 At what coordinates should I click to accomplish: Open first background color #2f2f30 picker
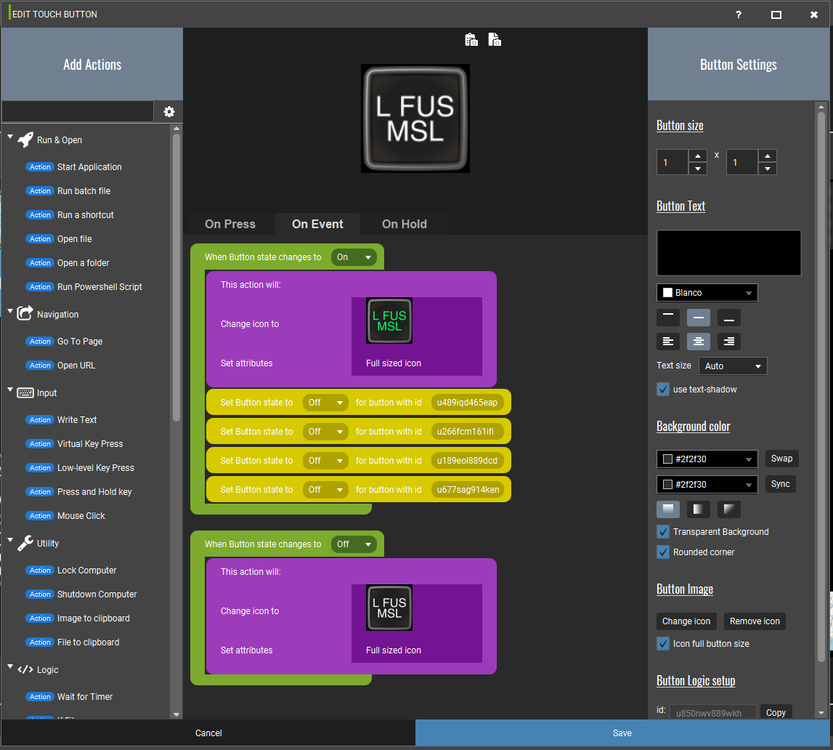point(707,459)
